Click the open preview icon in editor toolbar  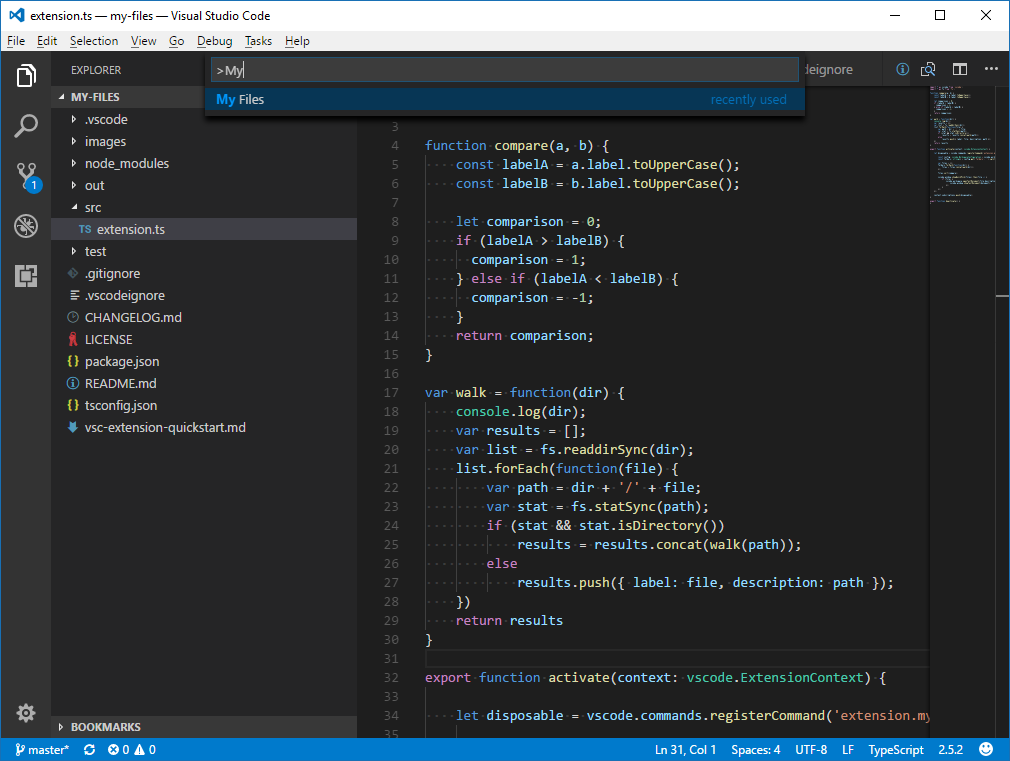(928, 69)
